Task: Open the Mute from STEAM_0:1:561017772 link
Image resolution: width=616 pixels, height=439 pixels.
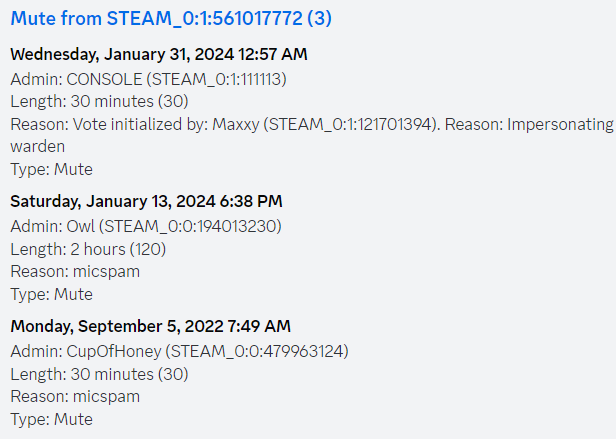Action: [171, 18]
